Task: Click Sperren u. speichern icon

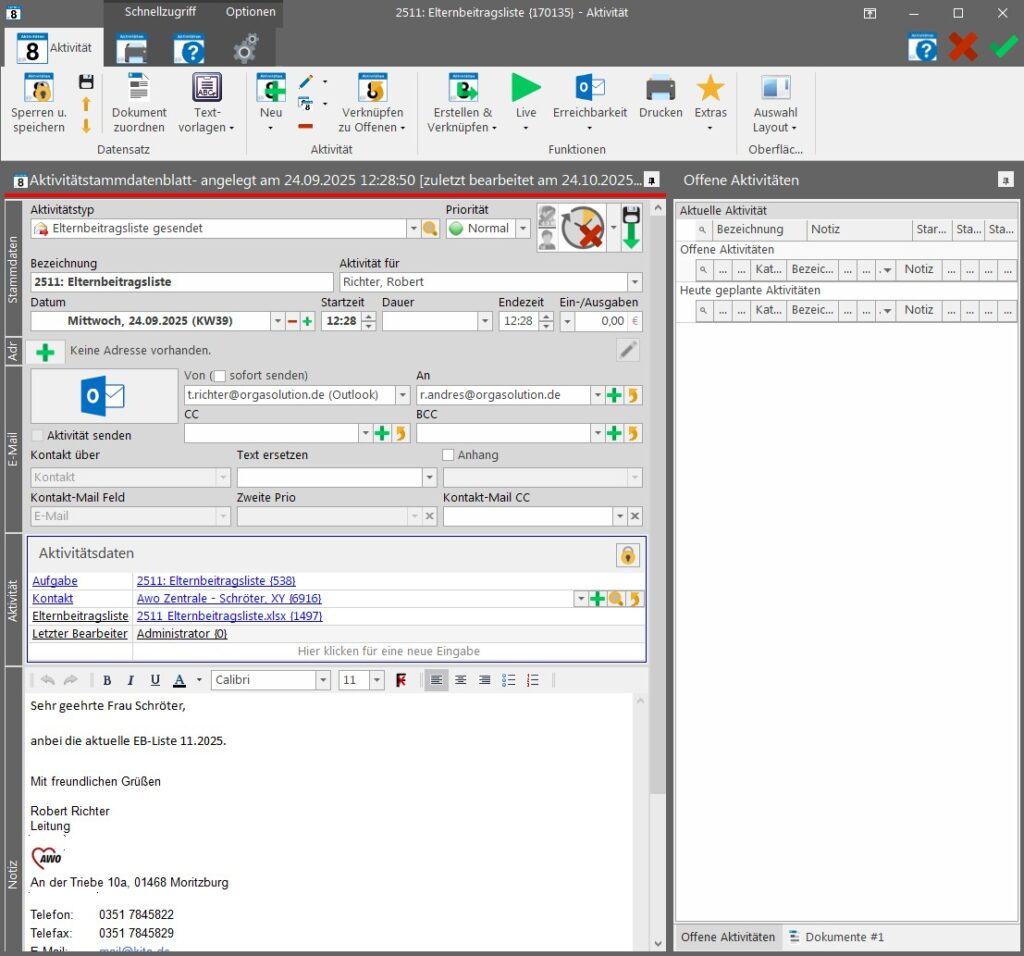Action: 39,88
